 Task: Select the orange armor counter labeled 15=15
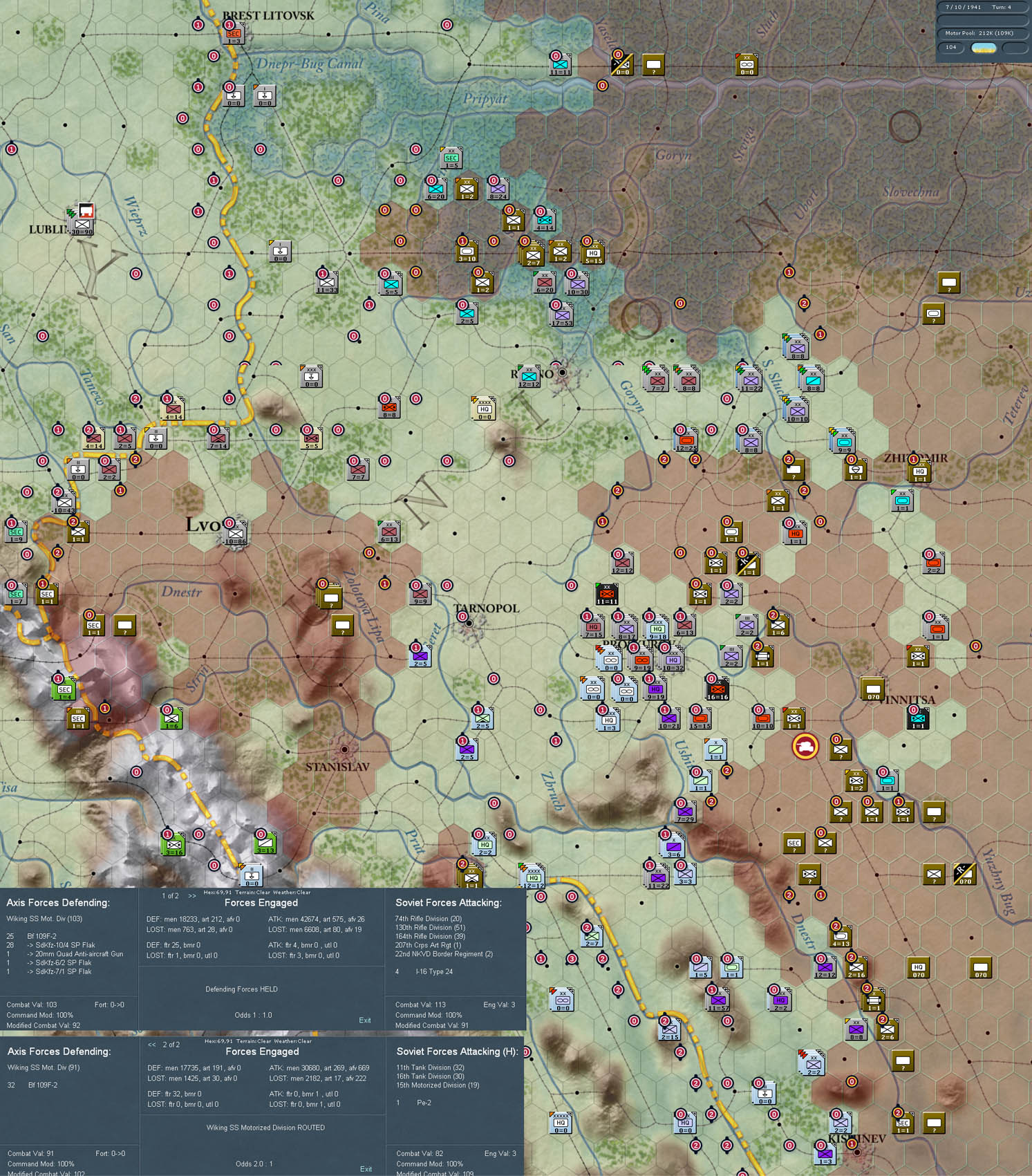click(x=700, y=720)
